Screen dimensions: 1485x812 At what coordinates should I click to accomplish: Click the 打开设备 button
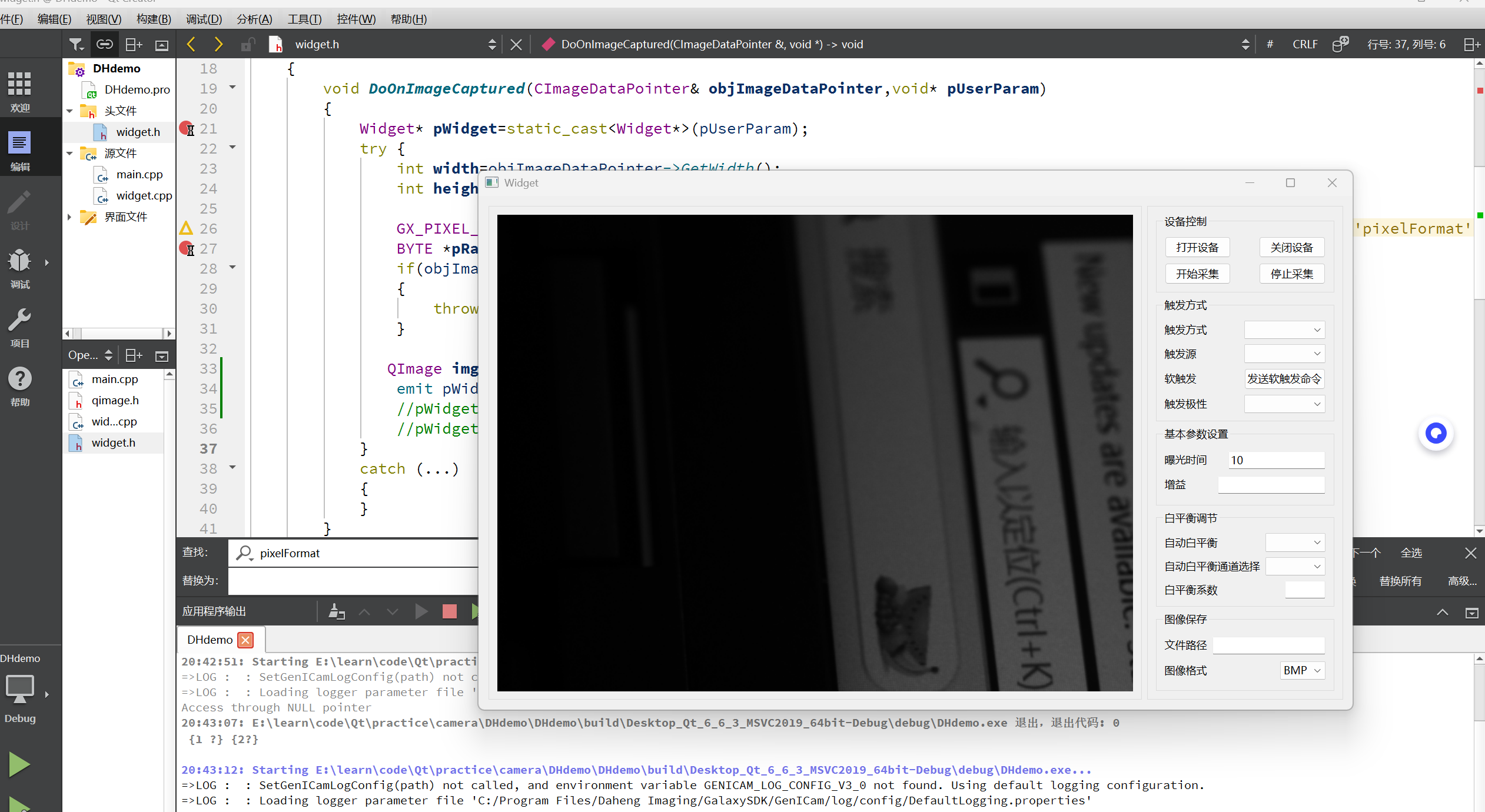click(x=1197, y=247)
